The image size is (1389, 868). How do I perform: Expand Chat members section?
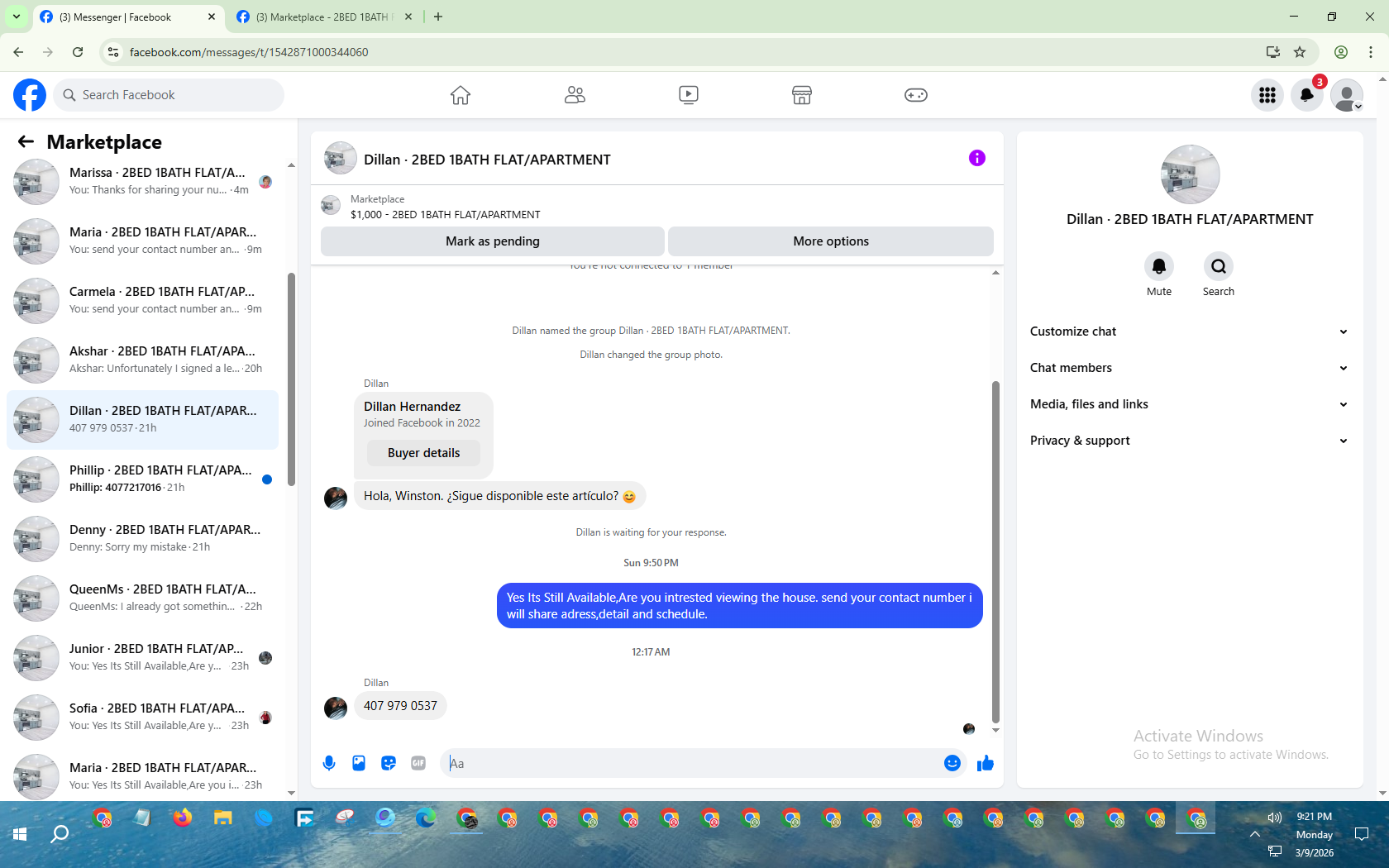pos(1189,368)
